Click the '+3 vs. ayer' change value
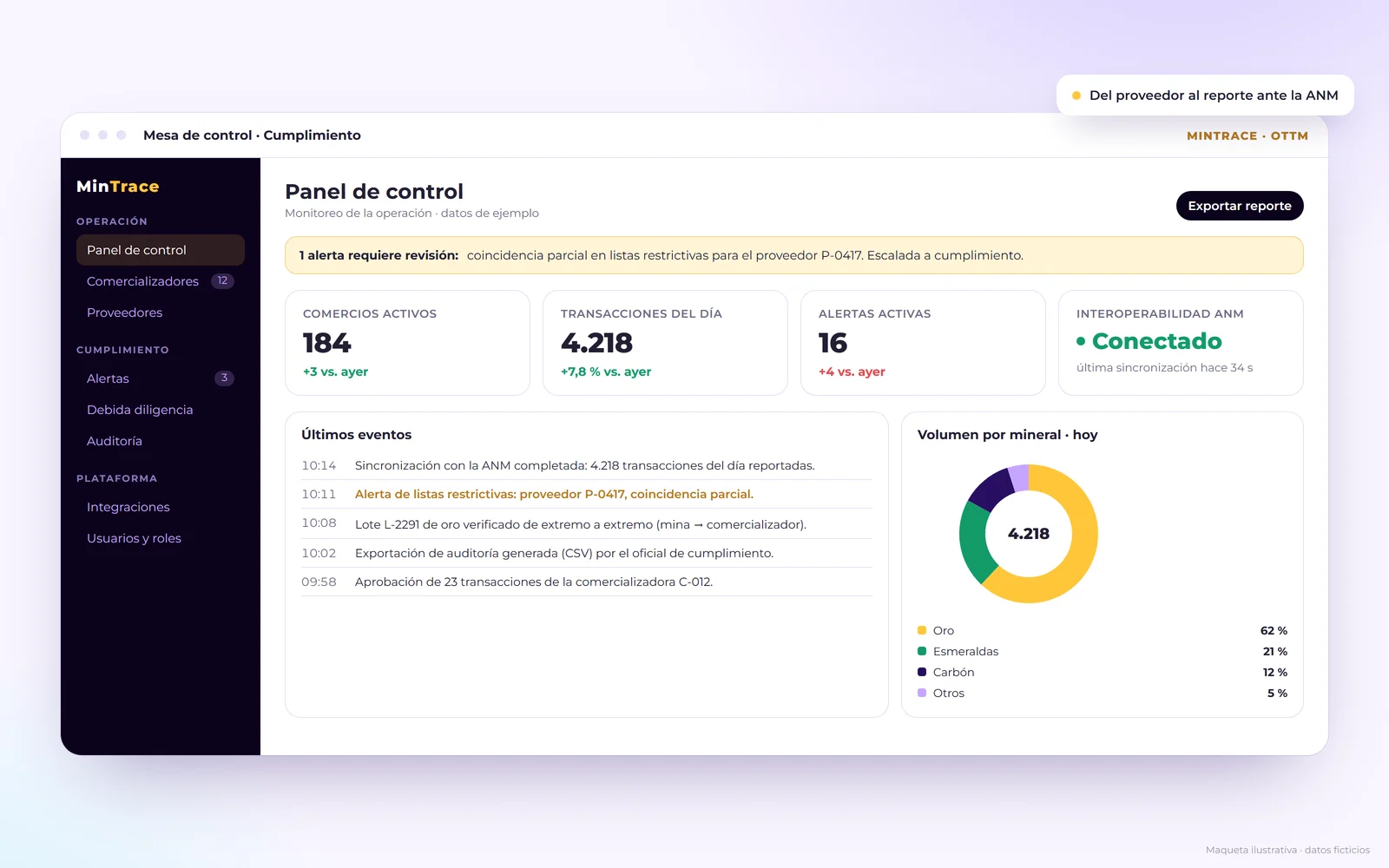1389x868 pixels. click(335, 372)
